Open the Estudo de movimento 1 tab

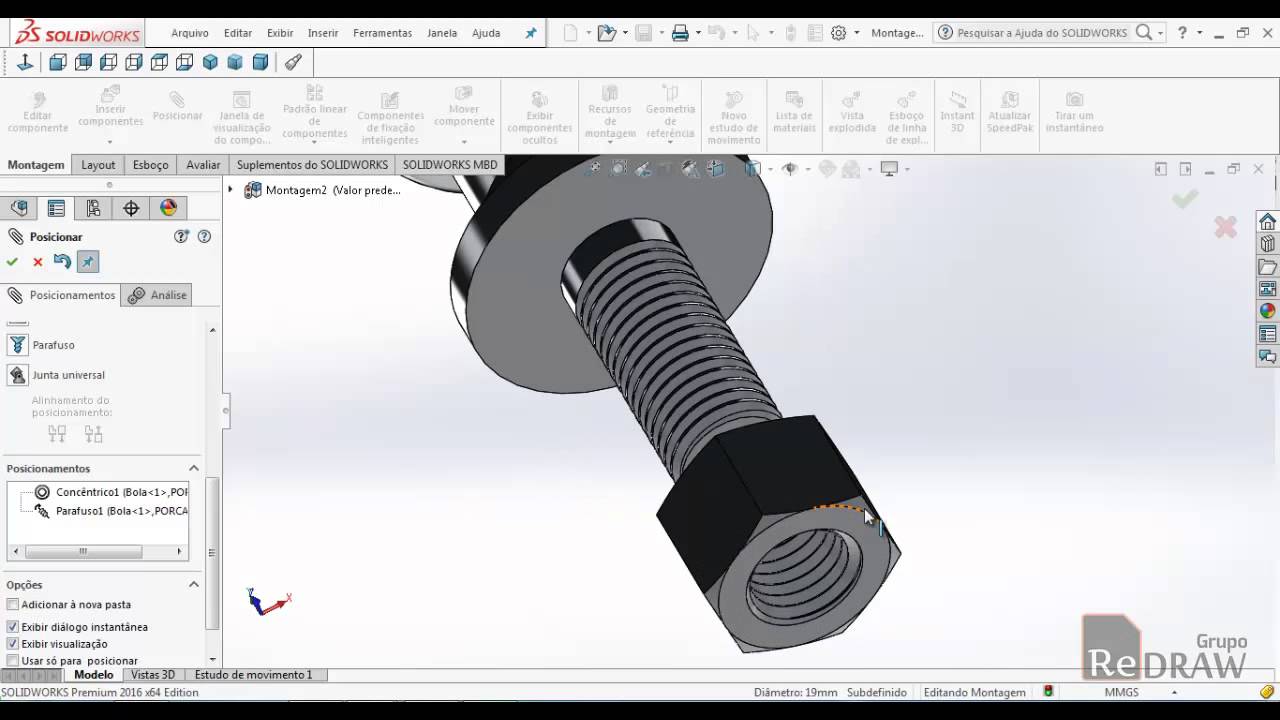253,675
